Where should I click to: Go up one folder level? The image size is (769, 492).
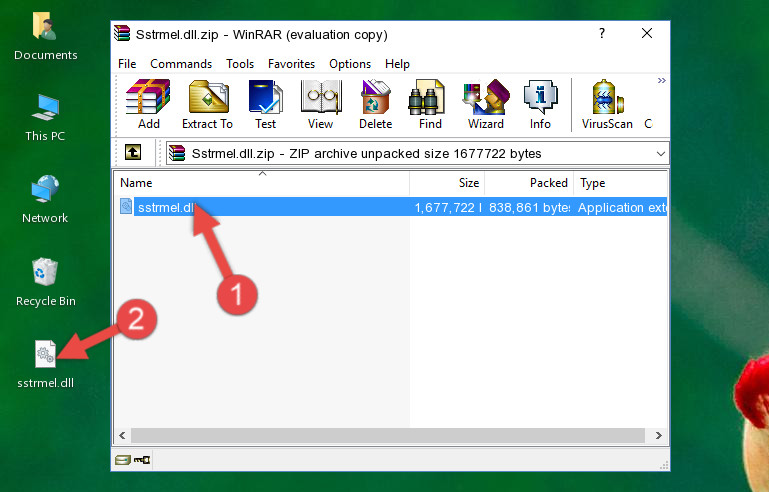133,153
